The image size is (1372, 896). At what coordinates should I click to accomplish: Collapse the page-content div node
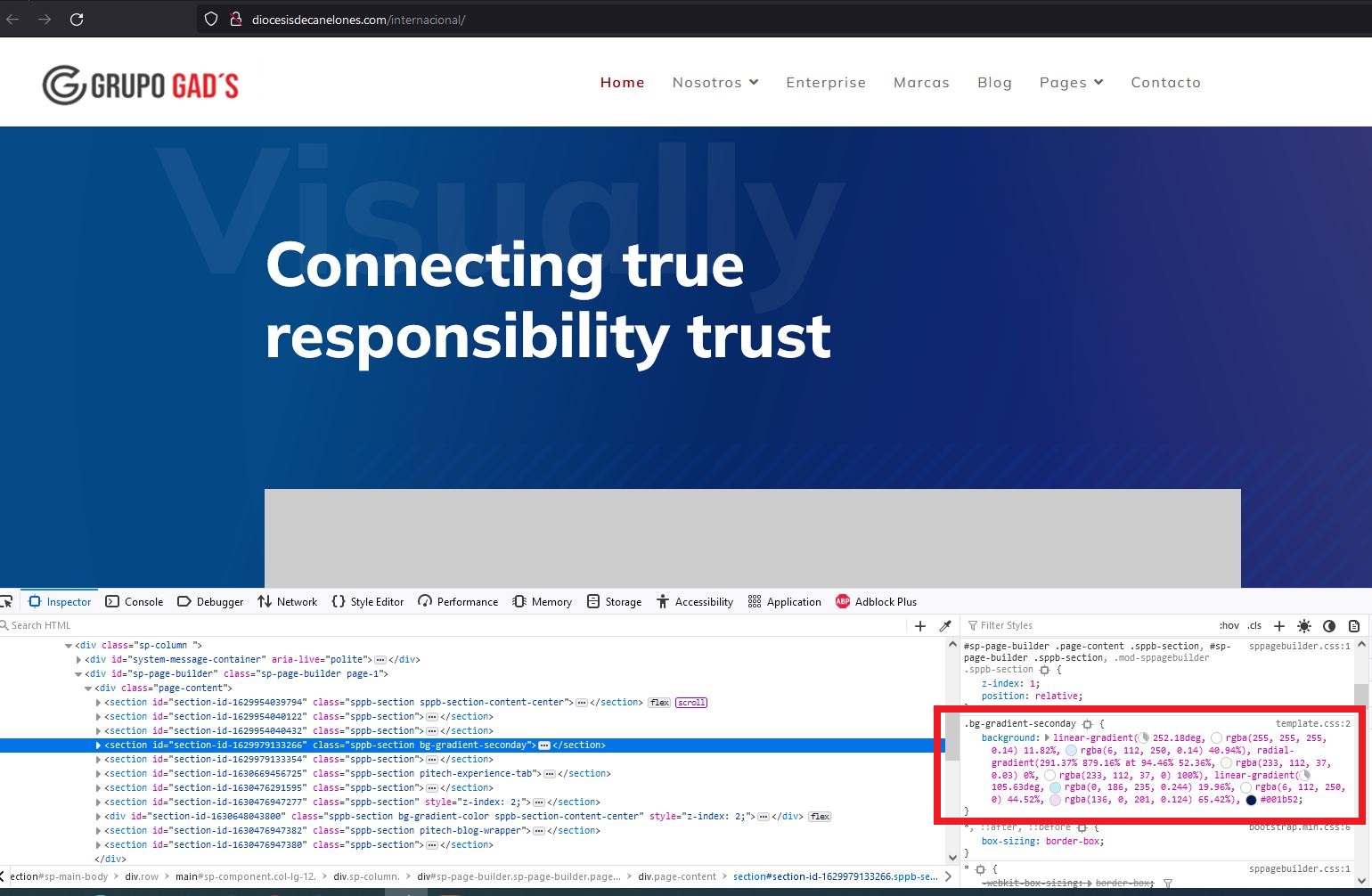click(88, 688)
